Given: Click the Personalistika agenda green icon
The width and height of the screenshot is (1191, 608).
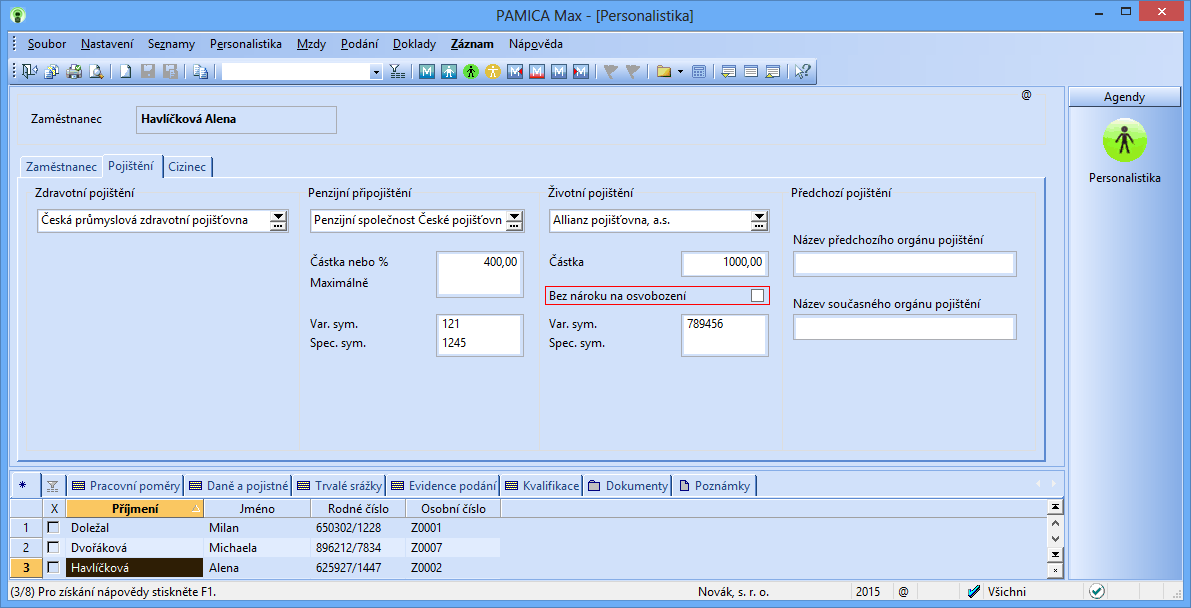Looking at the screenshot, I should [x=1124, y=141].
